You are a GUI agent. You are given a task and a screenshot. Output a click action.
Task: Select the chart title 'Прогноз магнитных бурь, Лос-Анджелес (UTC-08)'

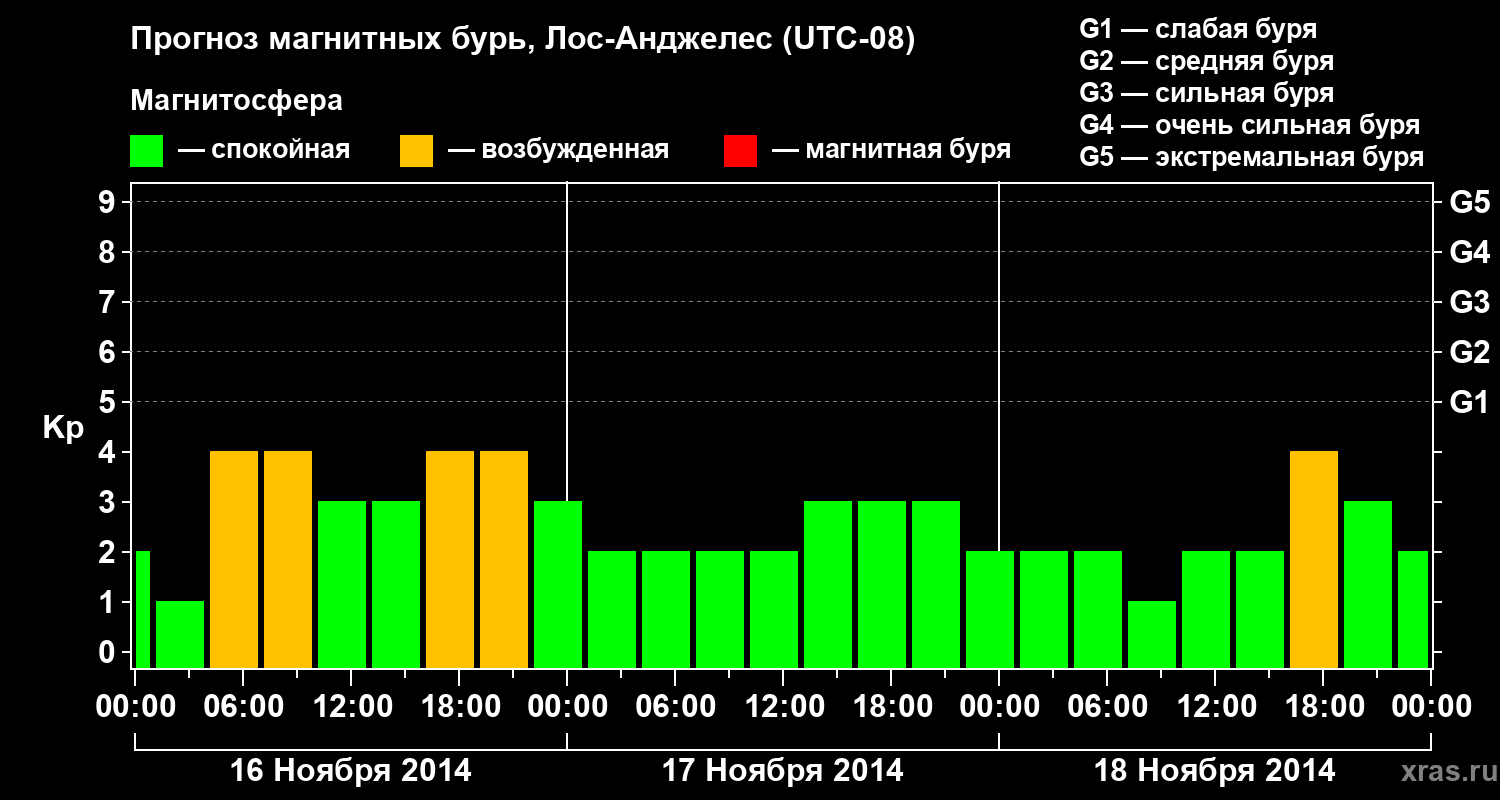tap(523, 40)
